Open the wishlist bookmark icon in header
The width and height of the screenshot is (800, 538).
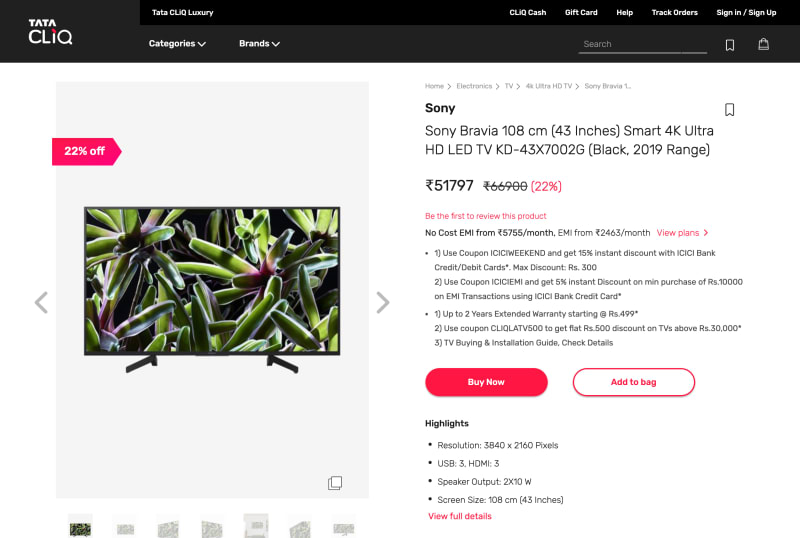730,45
